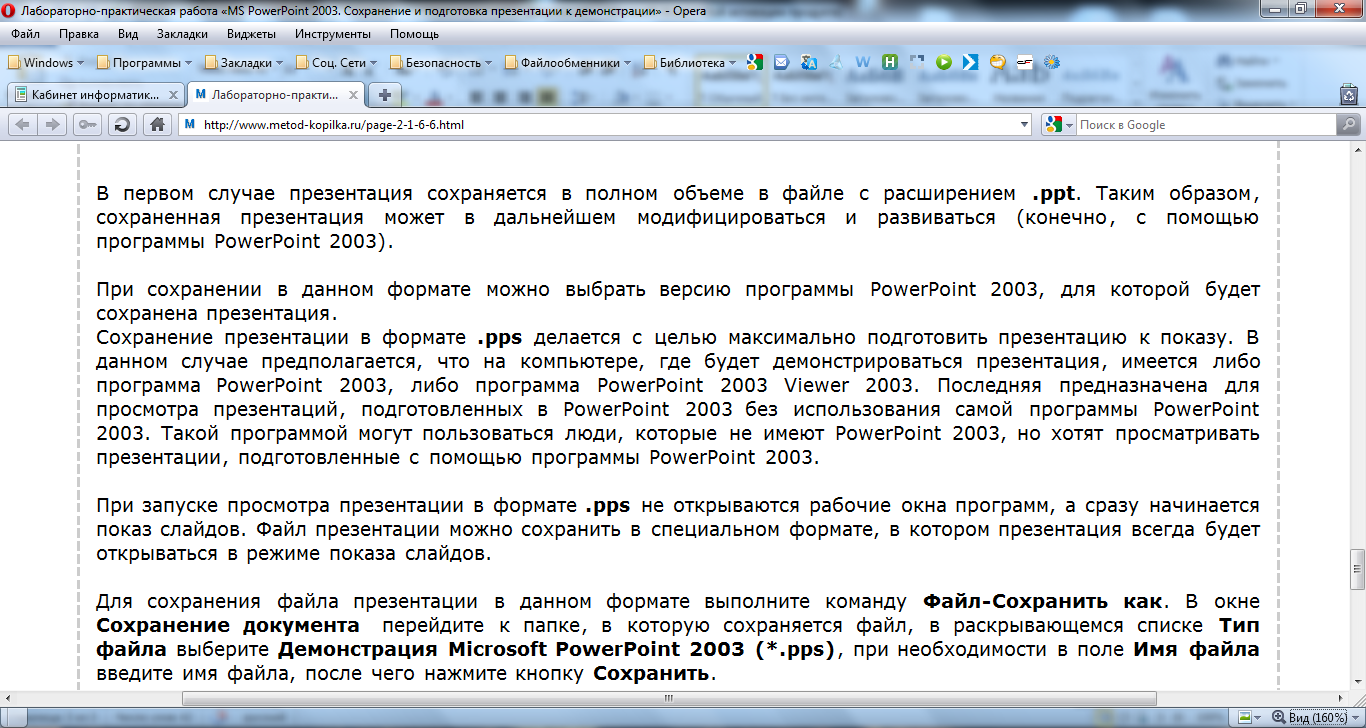Click the horizontal scrollbar right arrow
This screenshot has height=728, width=1366.
[x=1341, y=698]
